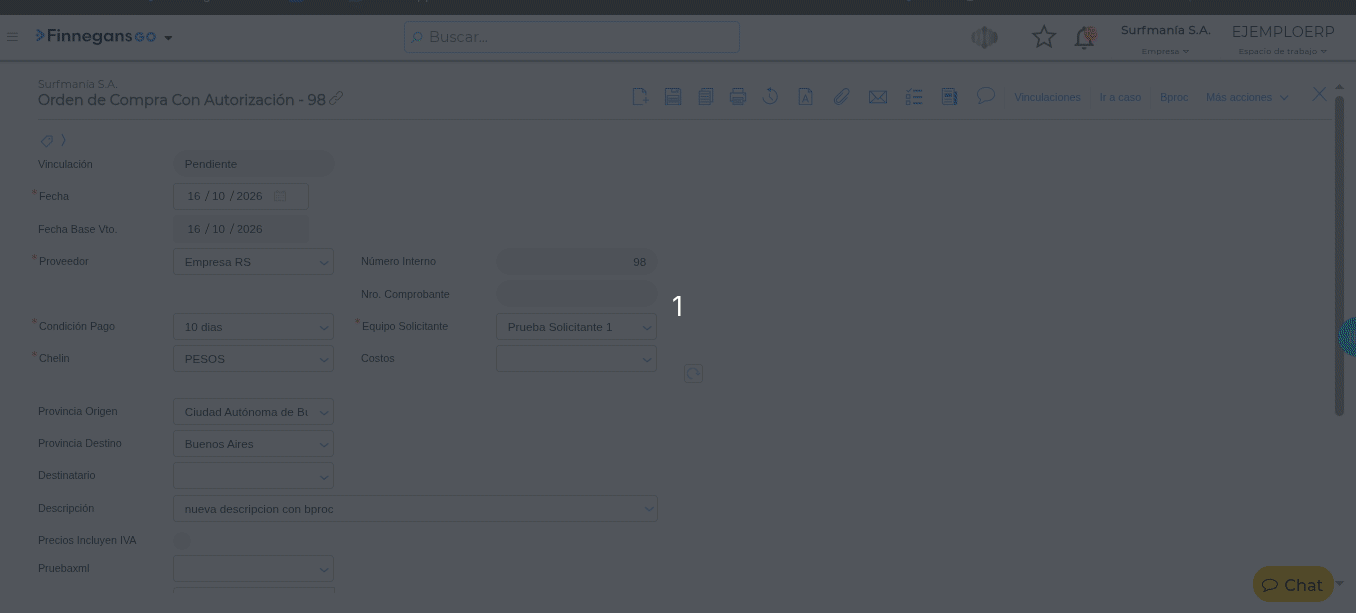The width and height of the screenshot is (1356, 613).
Task: Open the Surfmanía S.A. Empresa selector
Action: pyautogui.click(x=1166, y=39)
